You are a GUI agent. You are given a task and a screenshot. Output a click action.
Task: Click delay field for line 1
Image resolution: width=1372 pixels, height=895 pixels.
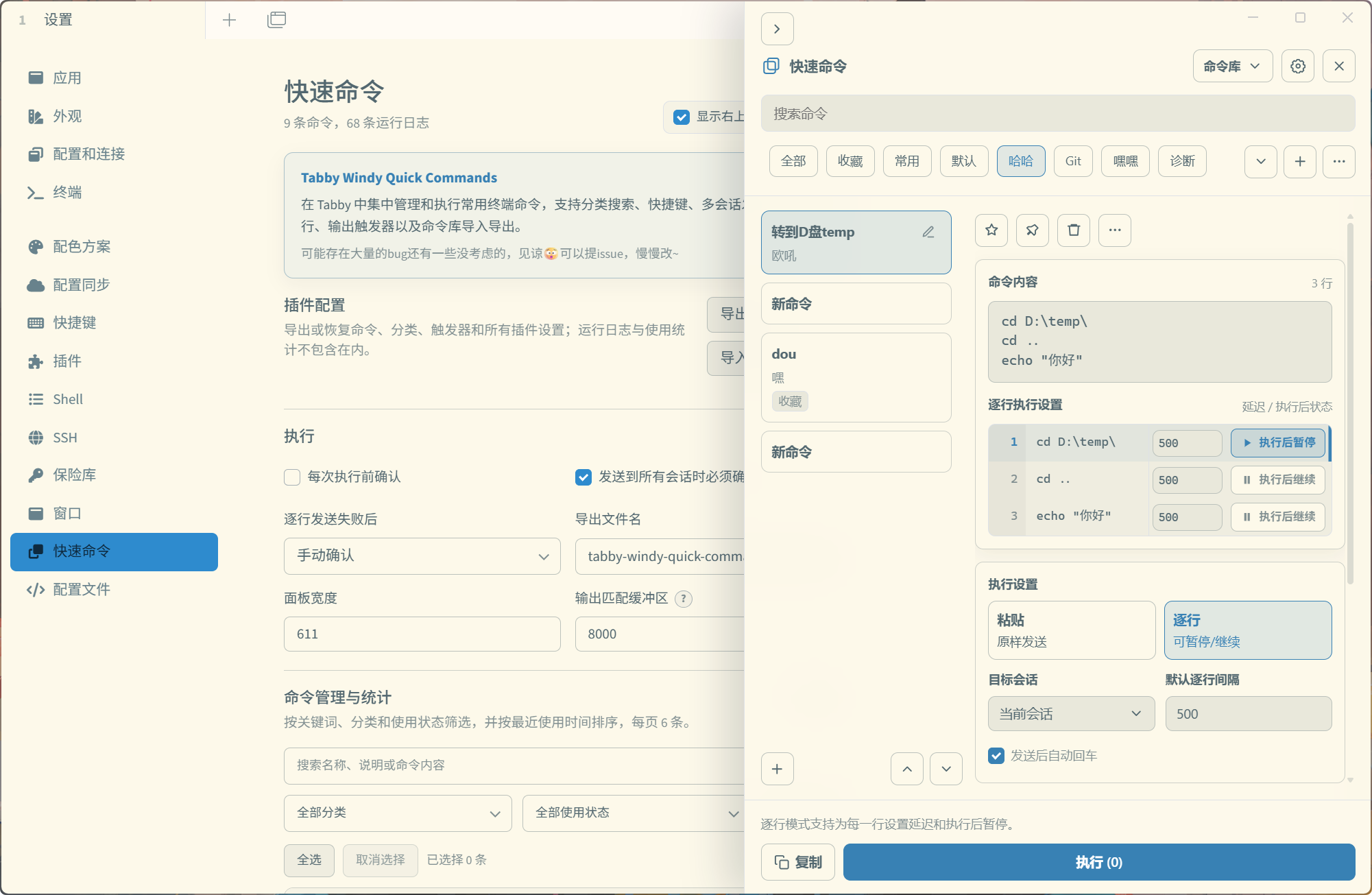point(1187,443)
